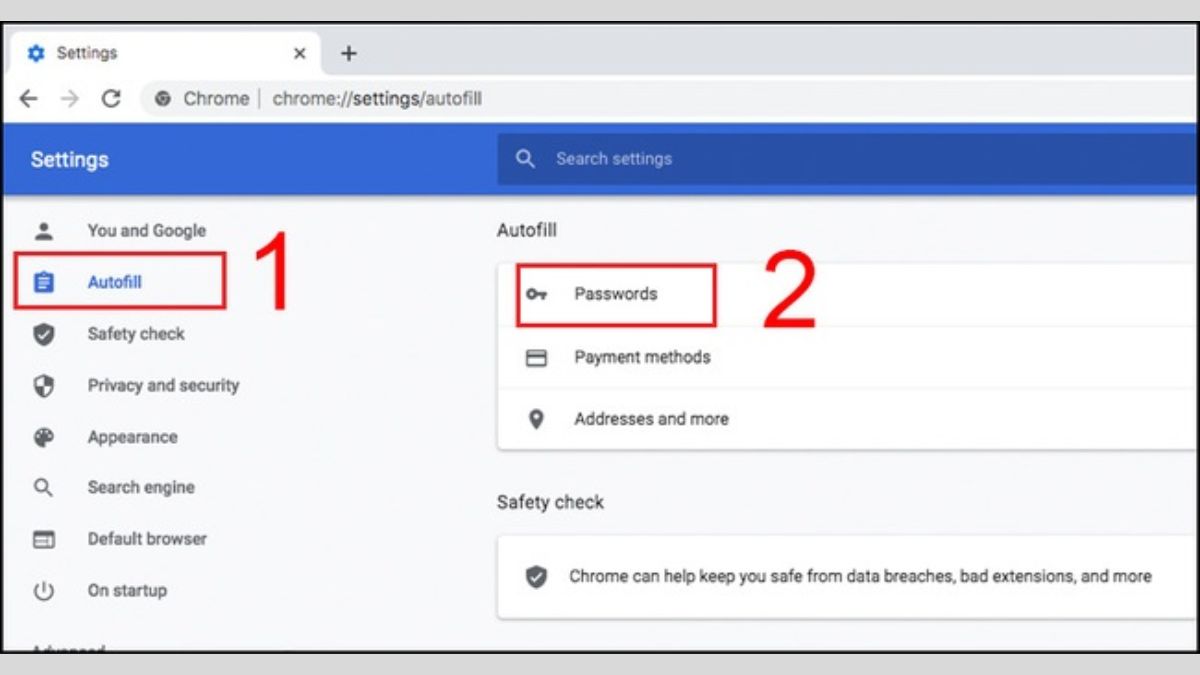Screen dimensions: 1200x675
Task: Go to Privacy and security settings
Action: 163,386
